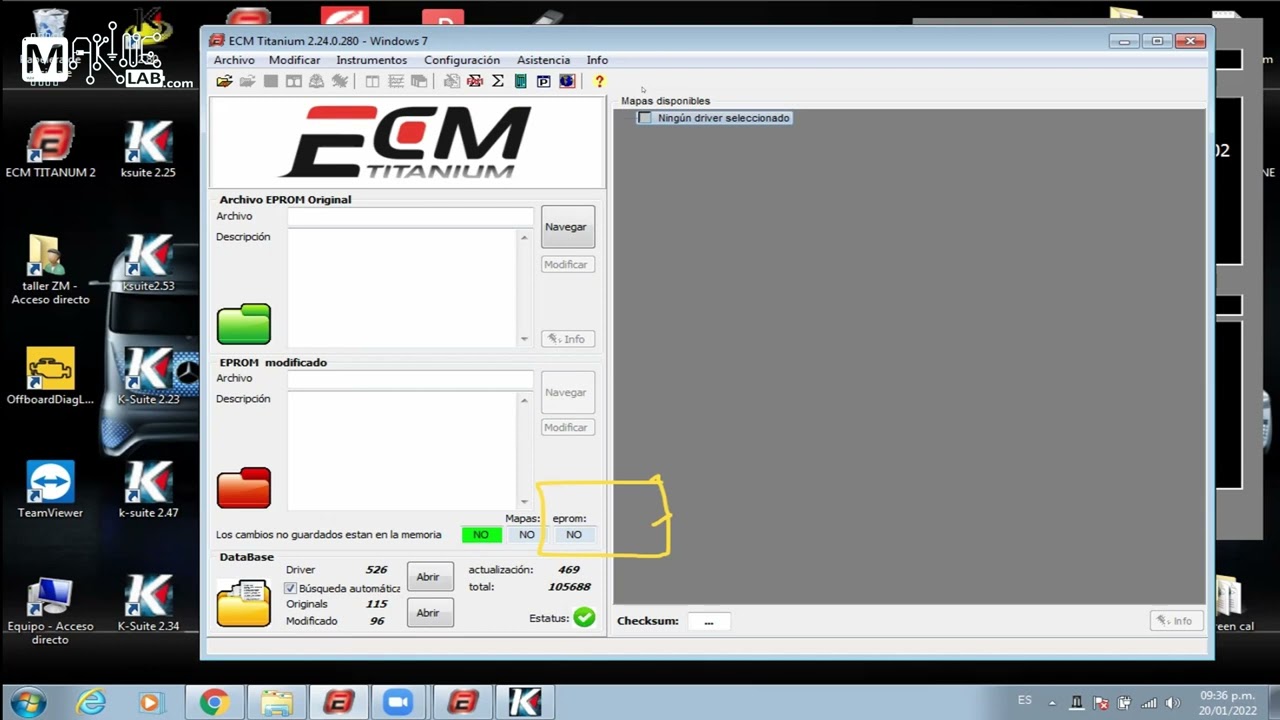Open the Archivo menu
The width and height of the screenshot is (1280, 720).
[x=234, y=60]
